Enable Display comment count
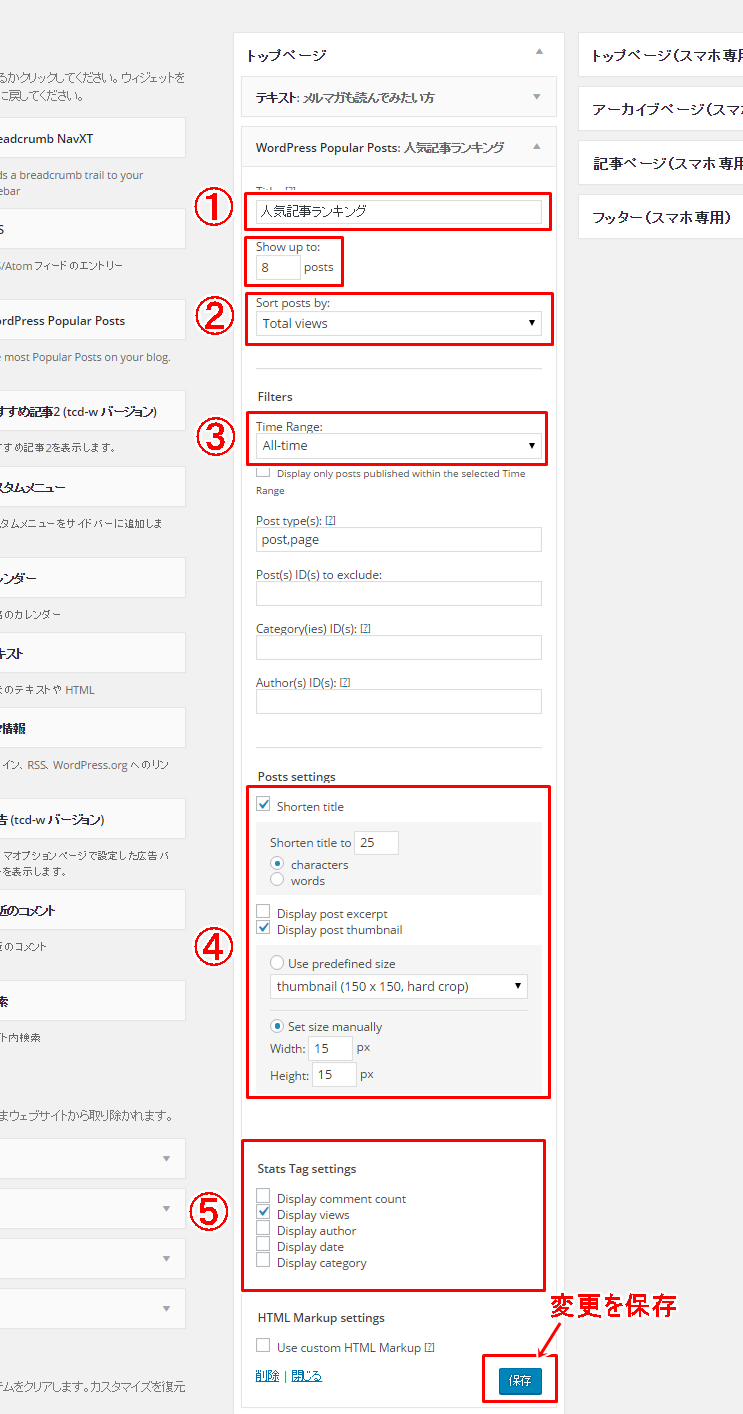The width and height of the screenshot is (743, 1414). (263, 1197)
